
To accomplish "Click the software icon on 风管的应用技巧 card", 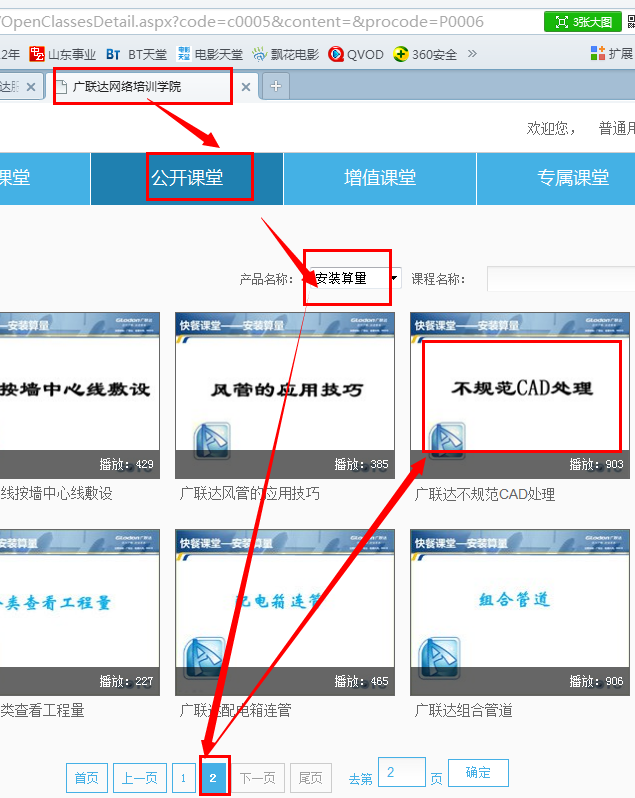I will click(212, 441).
